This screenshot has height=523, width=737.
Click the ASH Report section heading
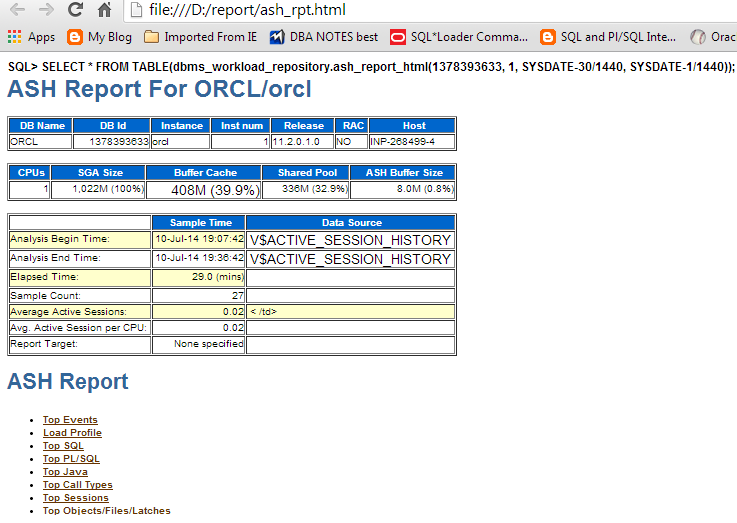click(68, 381)
